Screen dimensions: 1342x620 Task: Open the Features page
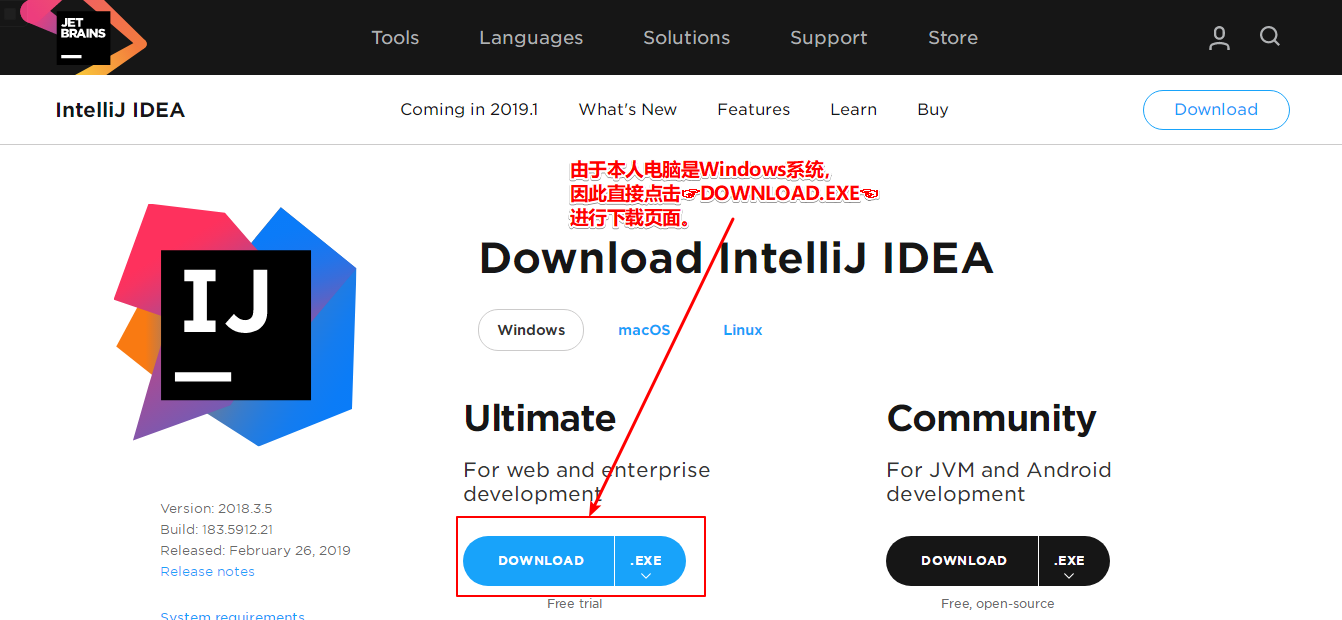(x=753, y=109)
